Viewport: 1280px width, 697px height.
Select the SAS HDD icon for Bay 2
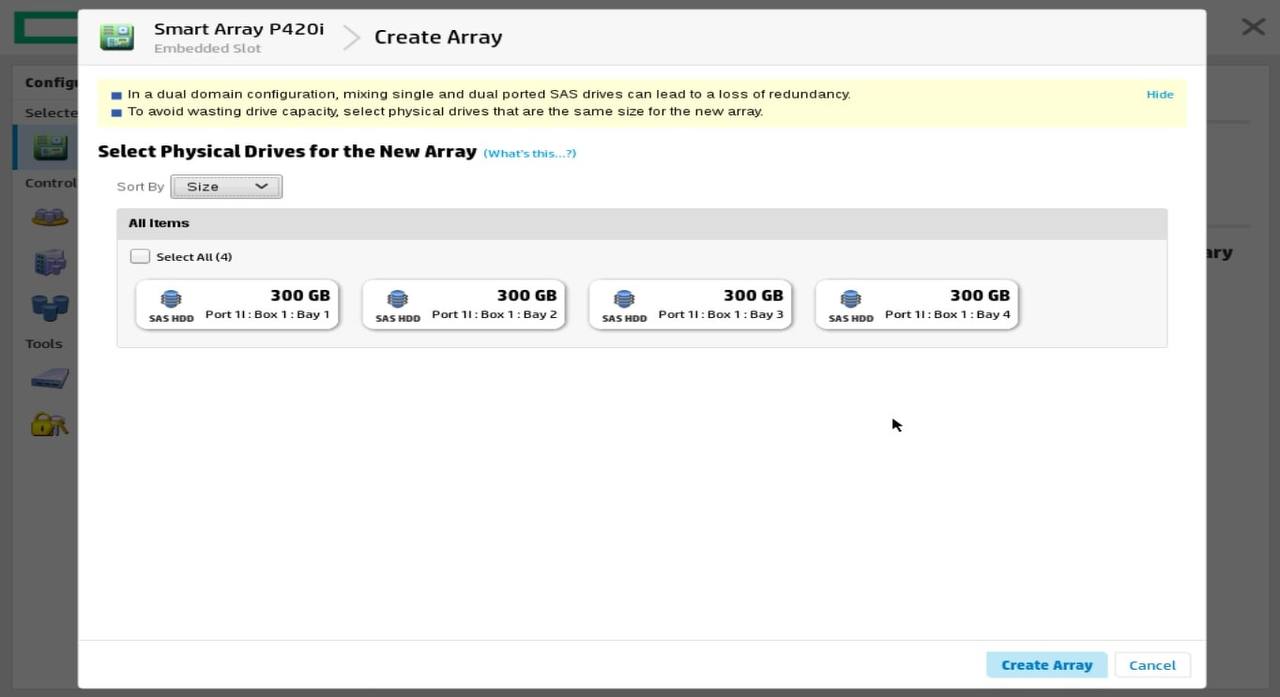tap(397, 299)
